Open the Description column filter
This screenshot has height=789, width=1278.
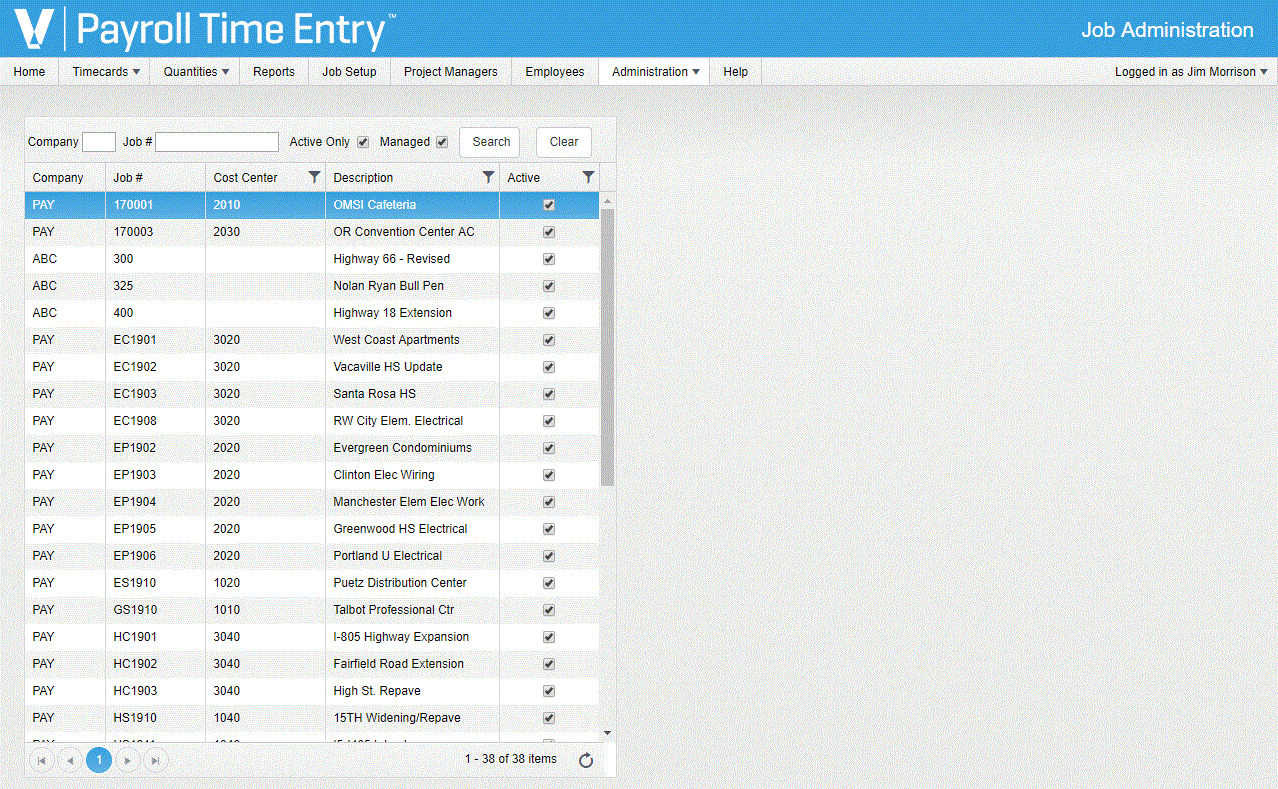pyautogui.click(x=488, y=177)
